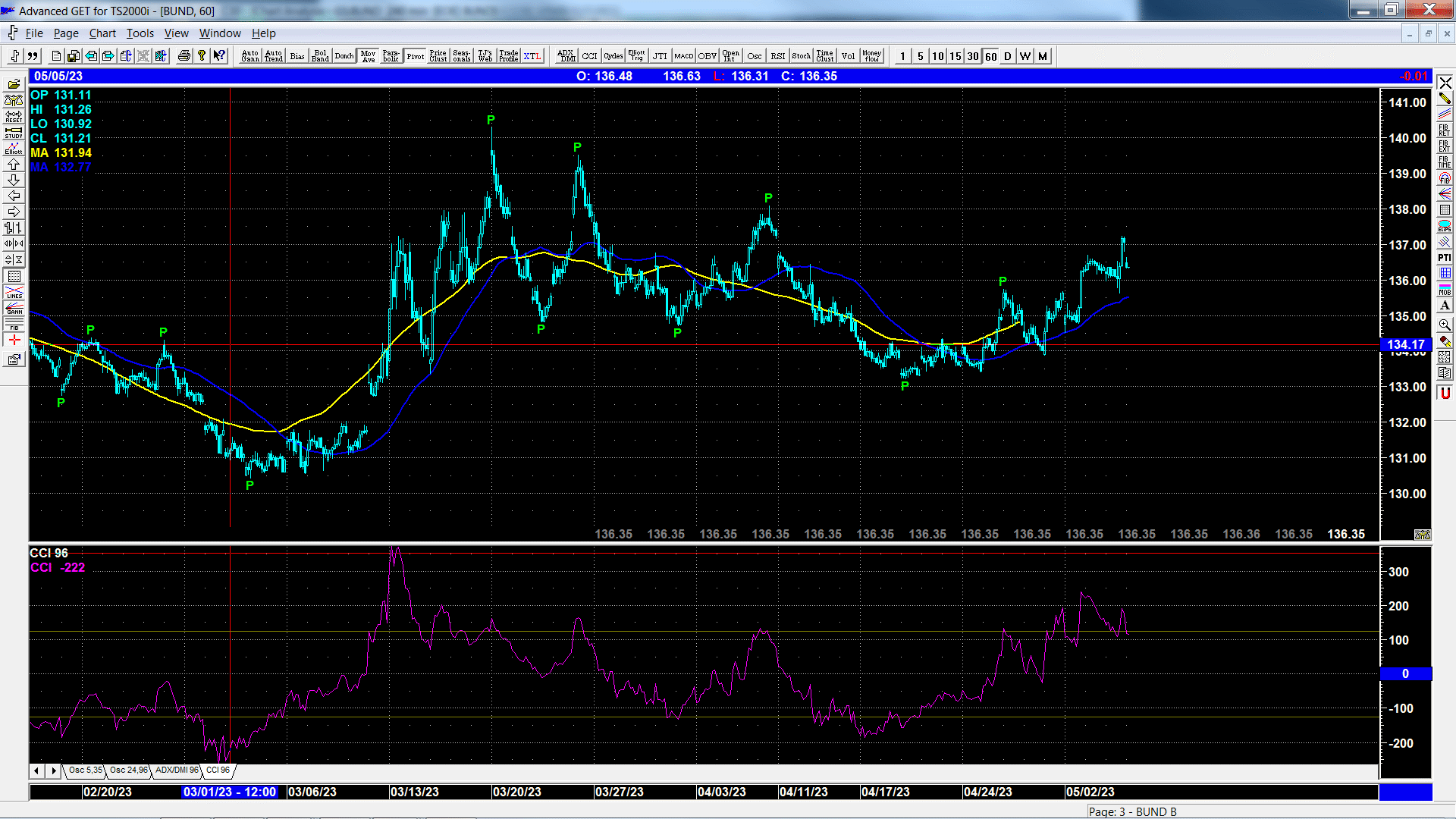Image resolution: width=1456 pixels, height=819 pixels.
Task: Switch to Osc 24,96 tab
Action: click(x=128, y=770)
